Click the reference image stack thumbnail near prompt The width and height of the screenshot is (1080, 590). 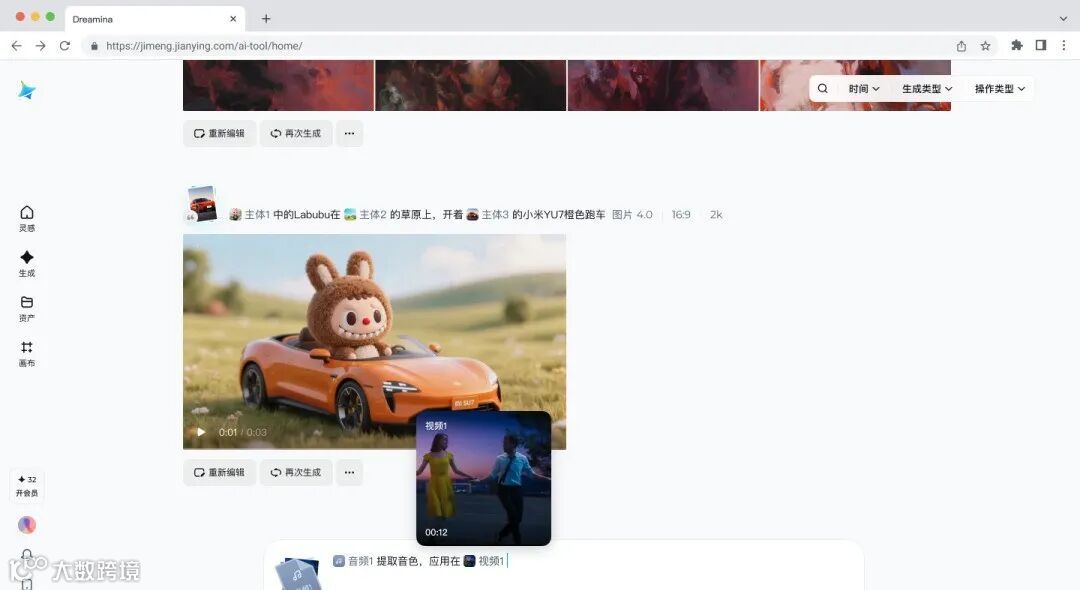pyautogui.click(x=202, y=204)
